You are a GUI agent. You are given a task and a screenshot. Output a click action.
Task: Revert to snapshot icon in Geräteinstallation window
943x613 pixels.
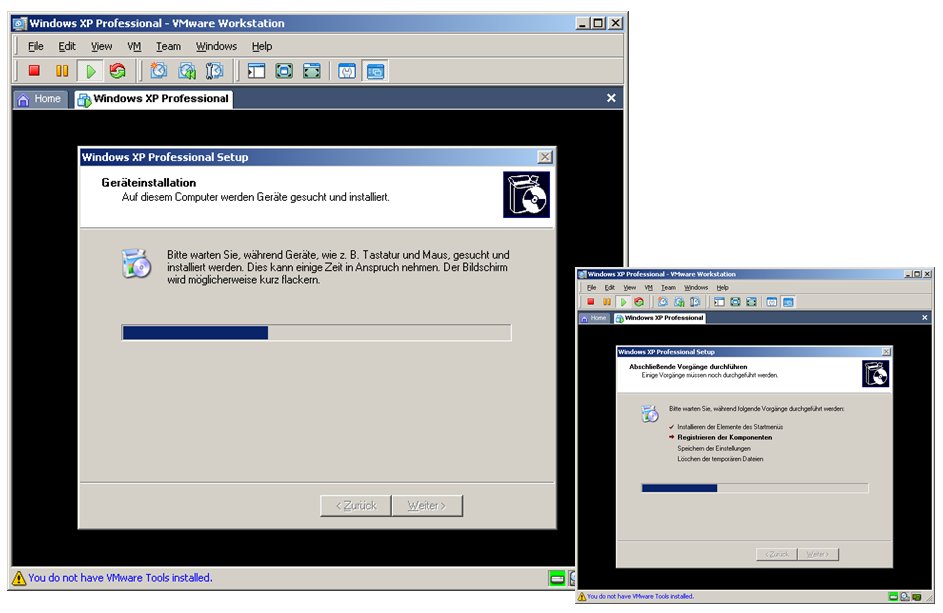[187, 71]
